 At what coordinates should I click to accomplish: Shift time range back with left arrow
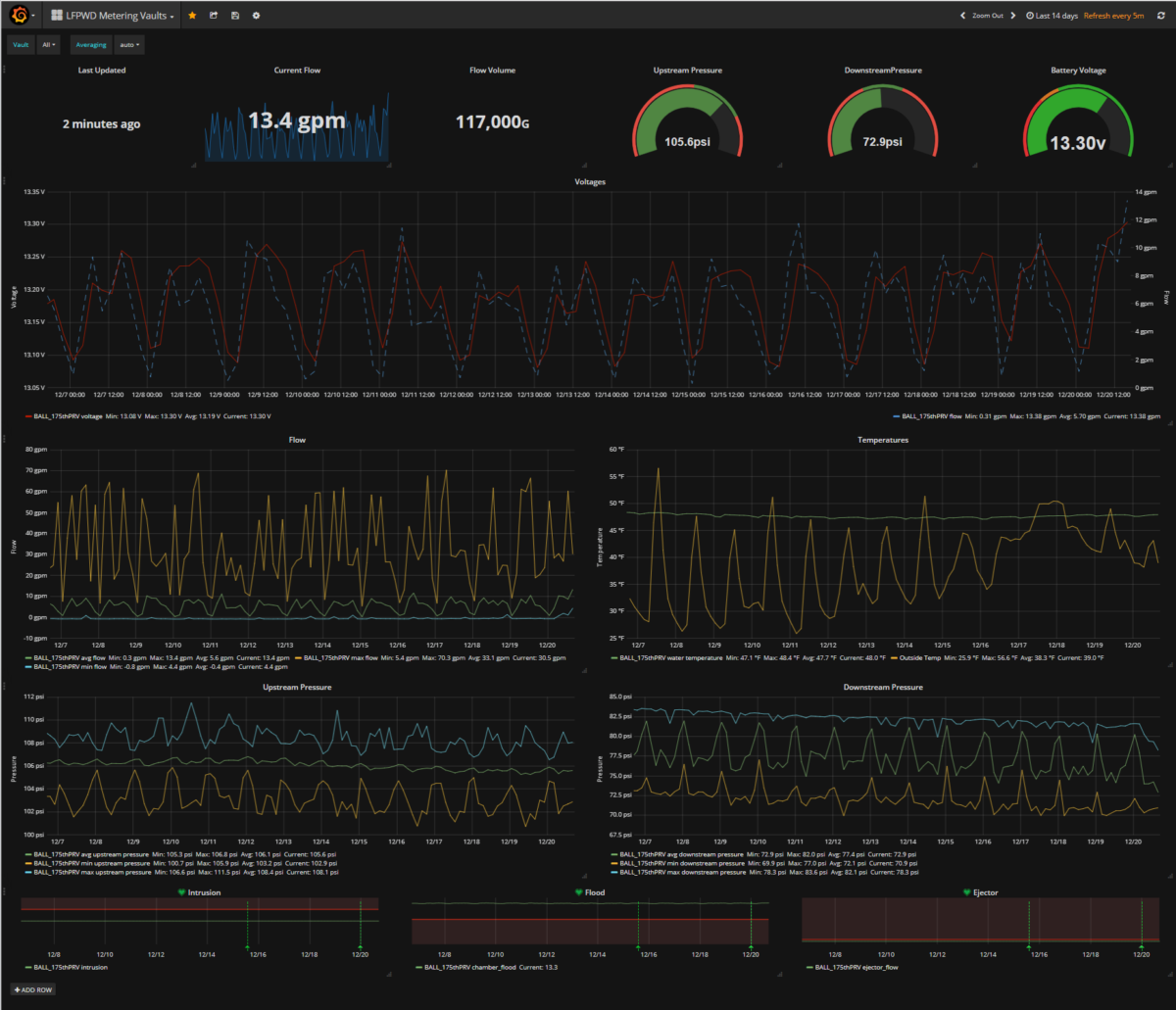pyautogui.click(x=962, y=16)
